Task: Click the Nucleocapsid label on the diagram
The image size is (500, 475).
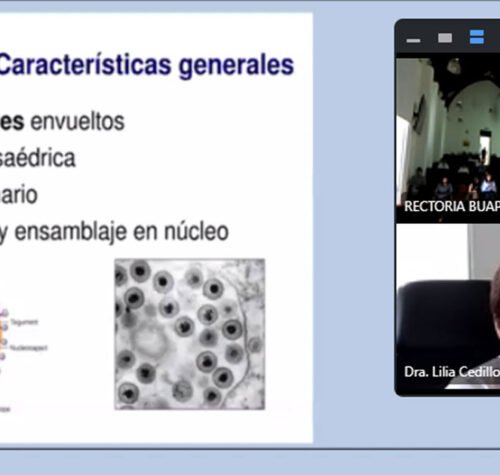Action: click(29, 348)
